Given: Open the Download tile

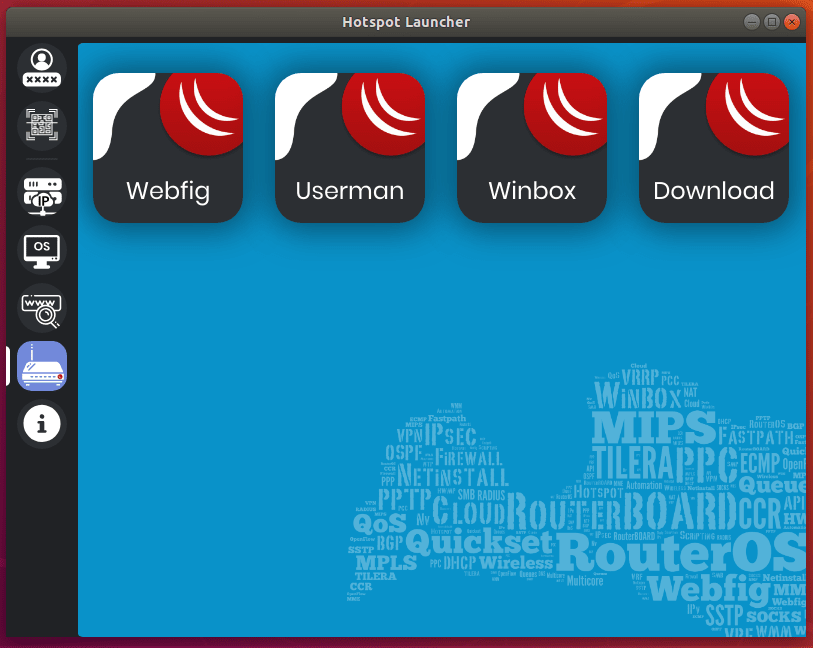Looking at the screenshot, I should pos(714,148).
